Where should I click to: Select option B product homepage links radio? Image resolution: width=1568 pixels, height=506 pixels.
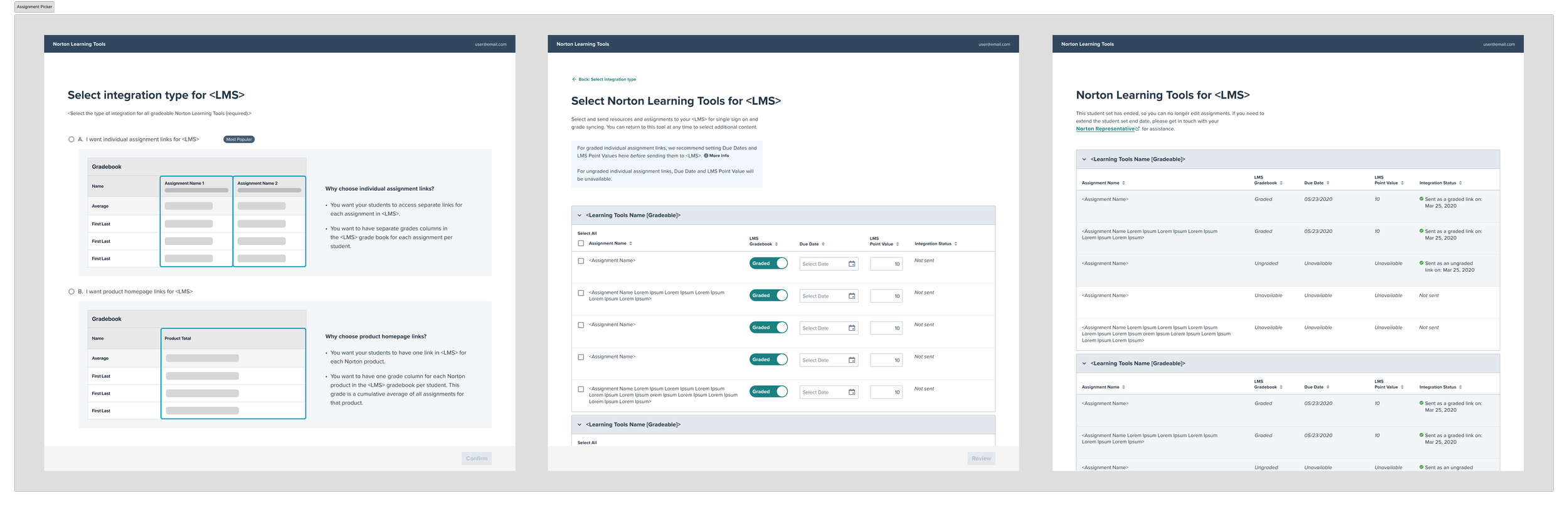[72, 292]
